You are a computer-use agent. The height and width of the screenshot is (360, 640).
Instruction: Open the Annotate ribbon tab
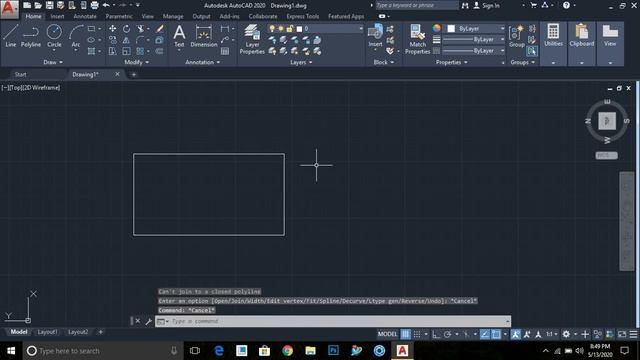click(85, 16)
